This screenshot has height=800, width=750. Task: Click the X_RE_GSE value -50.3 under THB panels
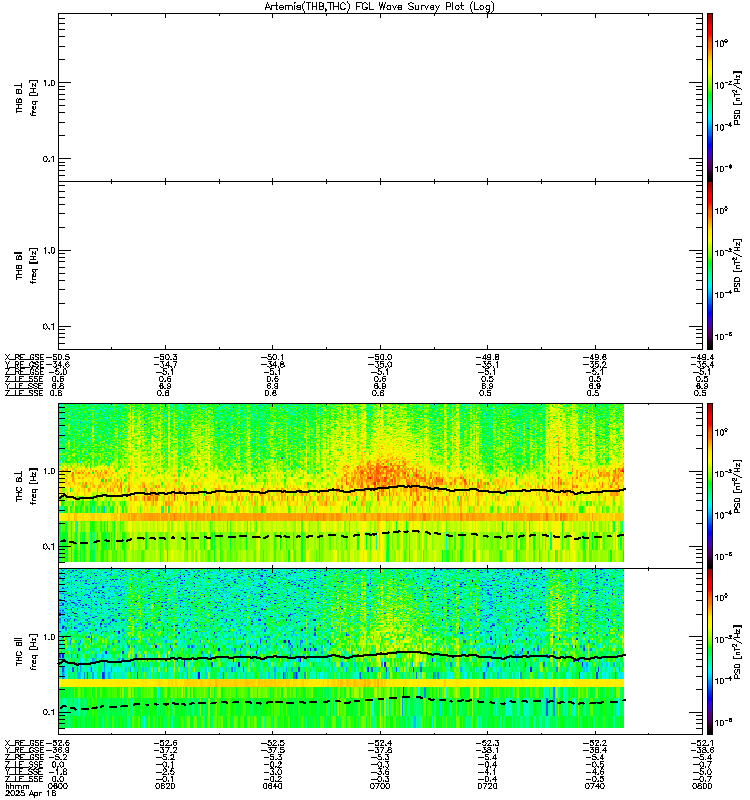click(165, 358)
